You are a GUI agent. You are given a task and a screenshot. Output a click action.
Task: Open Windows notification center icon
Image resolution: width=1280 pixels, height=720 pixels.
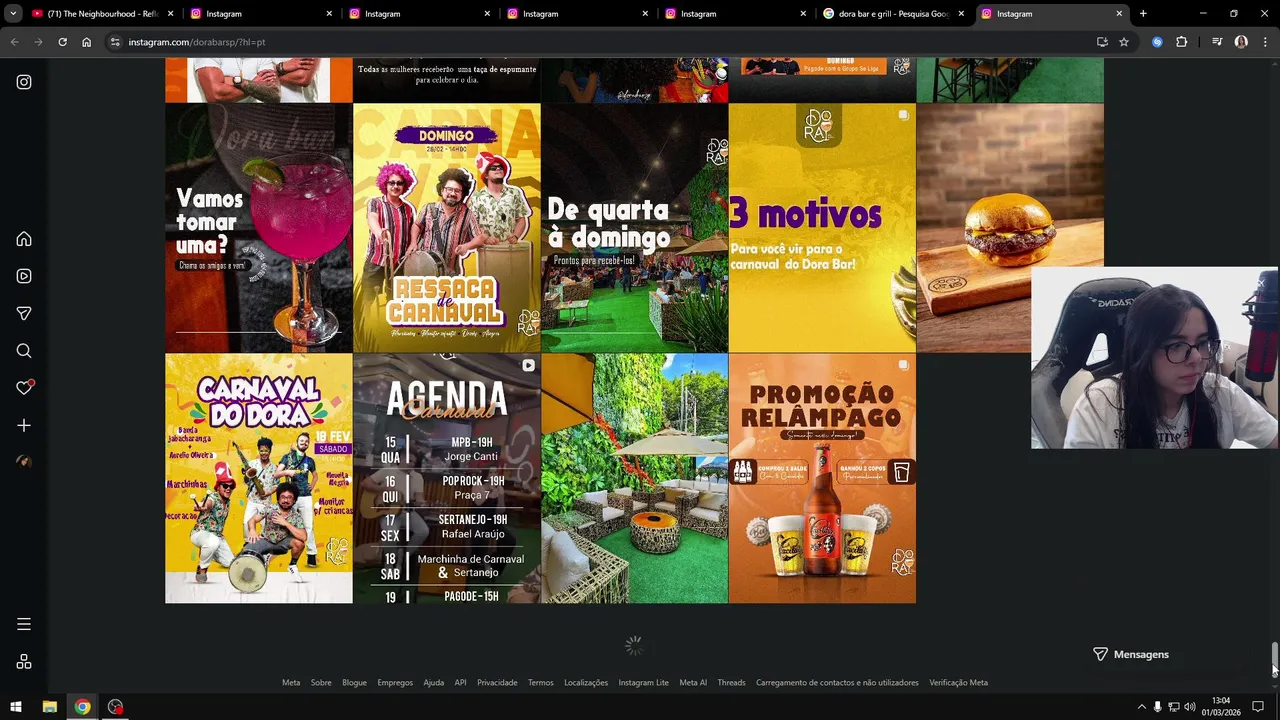click(x=1258, y=707)
